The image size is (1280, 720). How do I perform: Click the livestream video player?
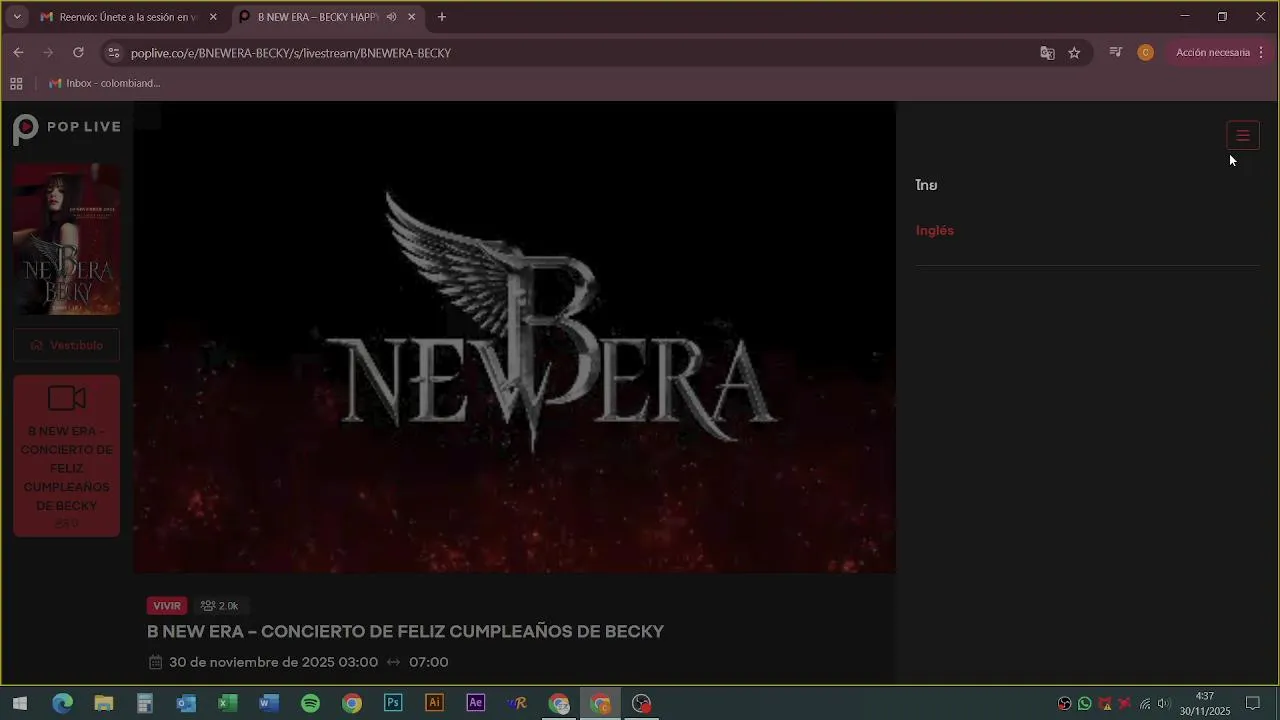pyautogui.click(x=515, y=337)
